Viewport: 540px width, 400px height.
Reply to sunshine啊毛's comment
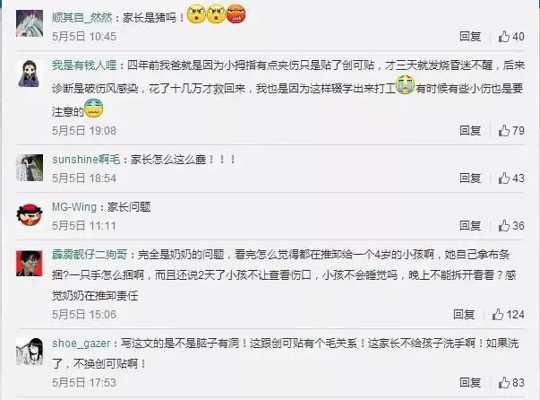click(470, 178)
